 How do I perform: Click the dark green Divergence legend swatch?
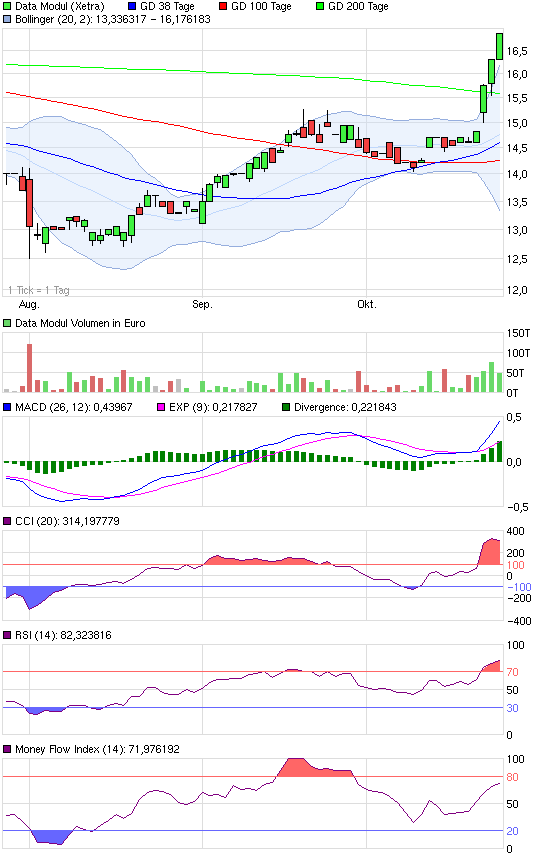[x=285, y=407]
